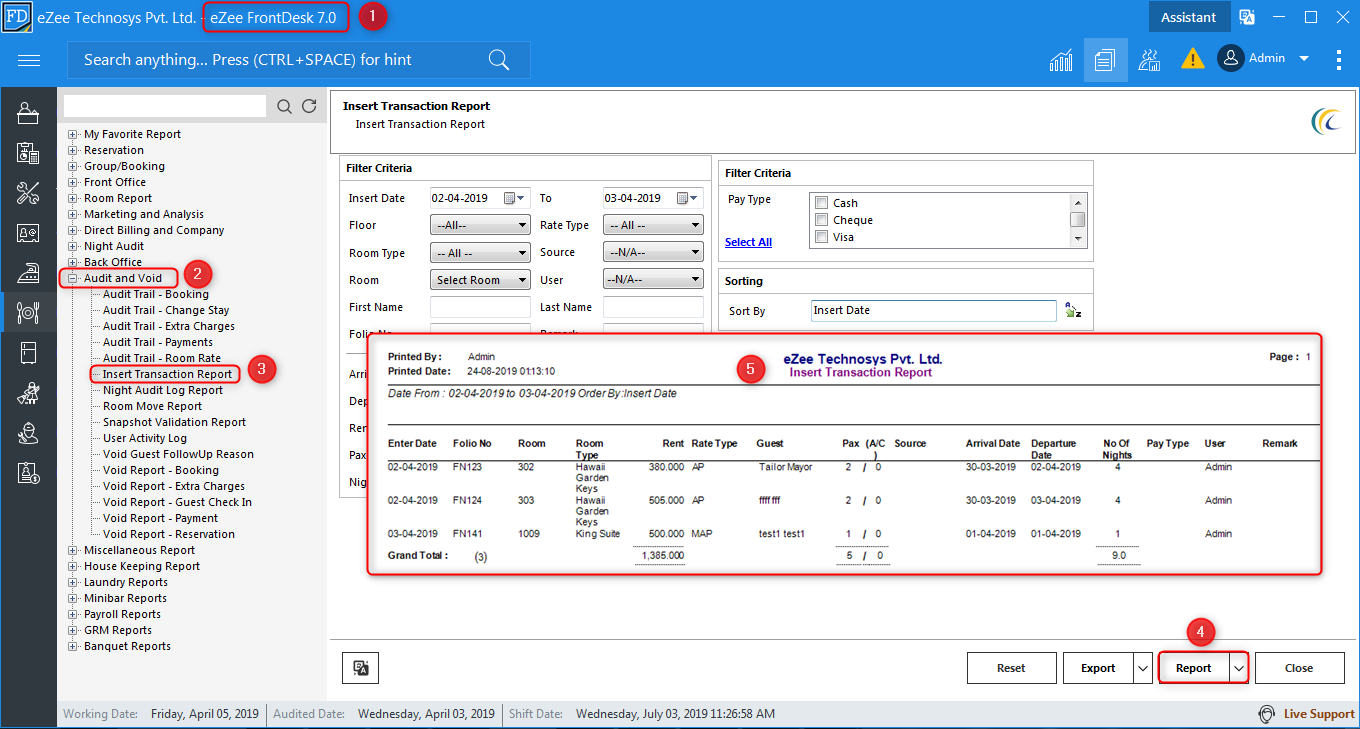This screenshot has width=1360, height=729.
Task: Open the Report button dropdown arrow
Action: click(x=1239, y=668)
